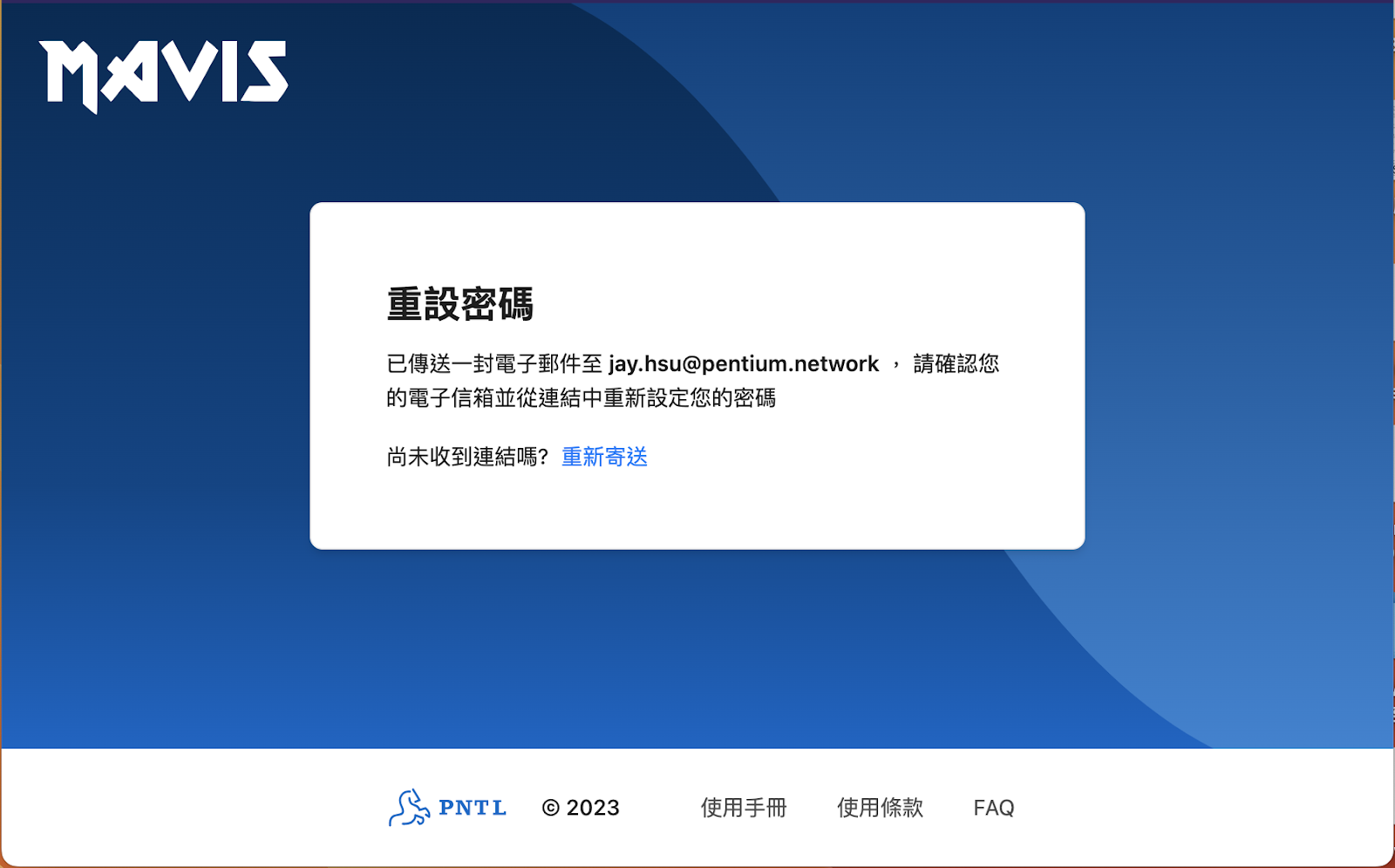Click the 已傳送一封電子郵件至 text
This screenshot has width=1395, height=868.
494,363
